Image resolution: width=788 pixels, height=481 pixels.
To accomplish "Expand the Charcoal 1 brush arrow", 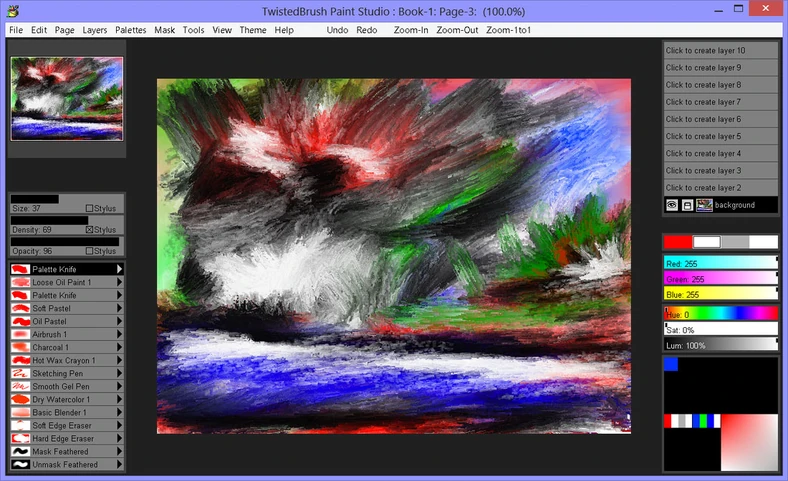I will 120,347.
